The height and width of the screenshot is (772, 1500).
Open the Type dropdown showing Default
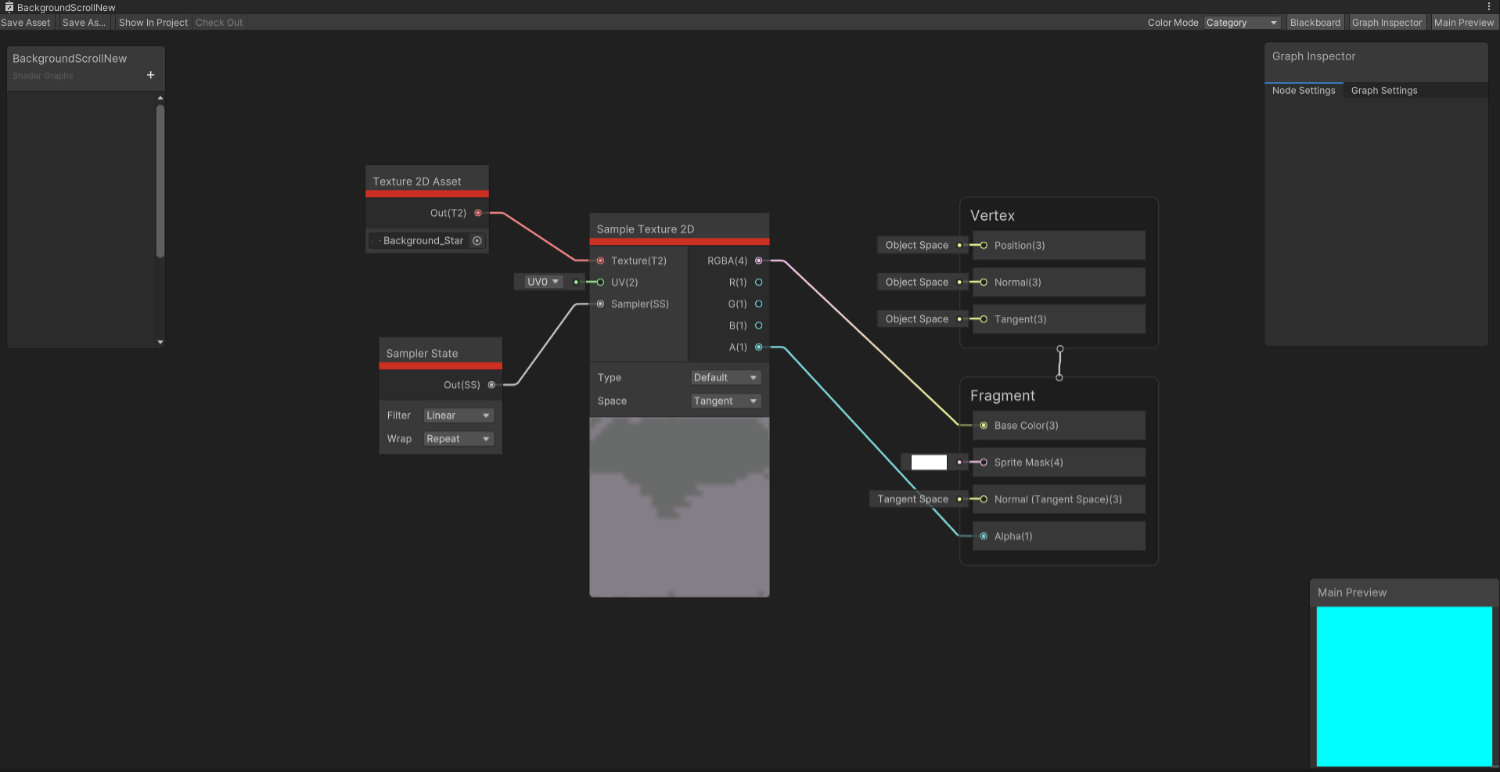726,377
